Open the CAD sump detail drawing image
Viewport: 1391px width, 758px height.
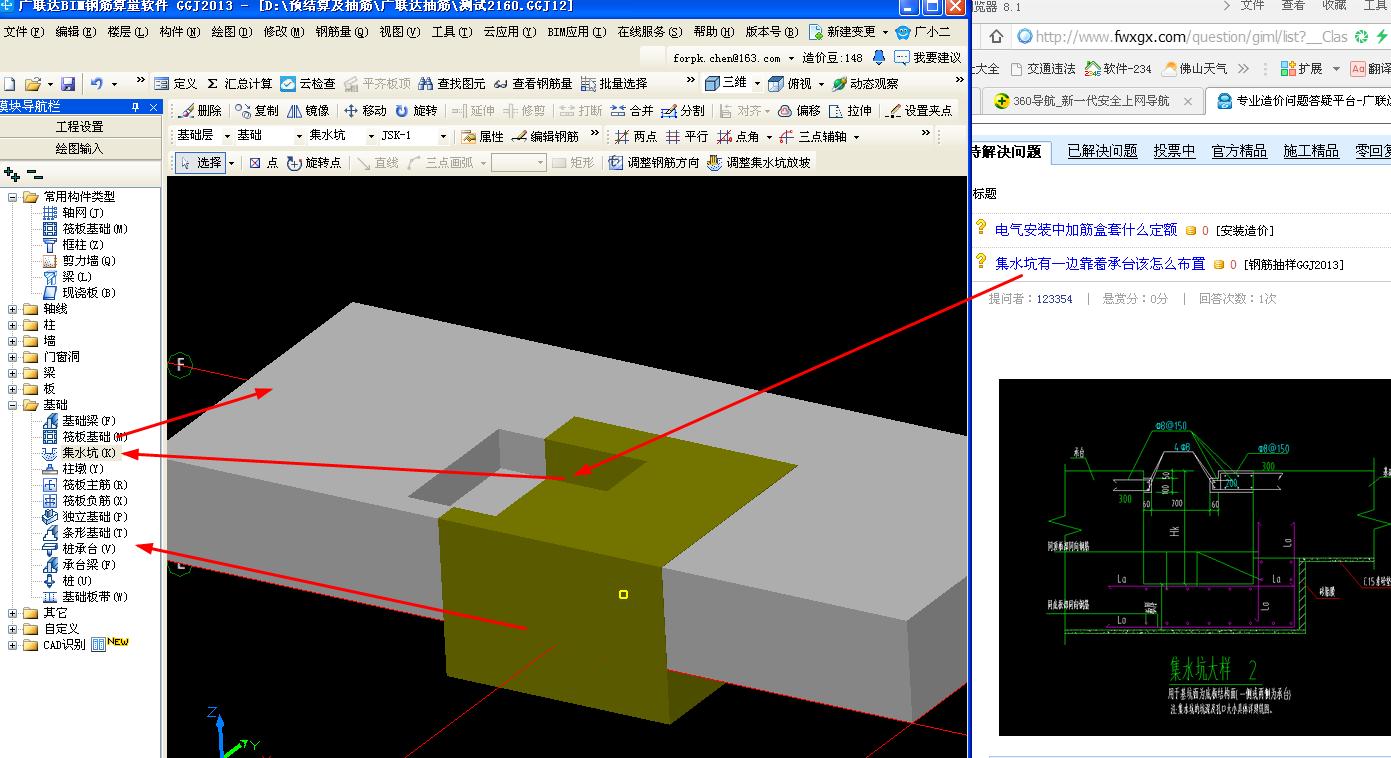pos(1195,557)
